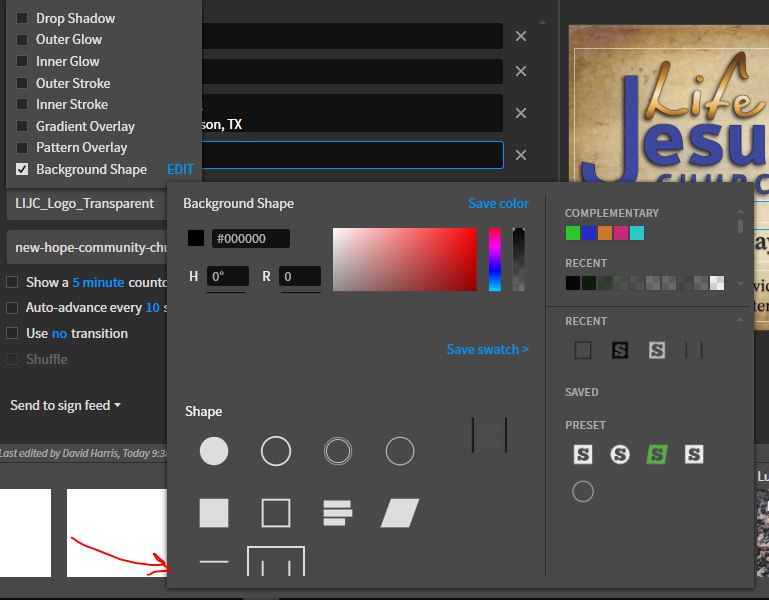
Task: Click Save color link
Action: (x=498, y=203)
